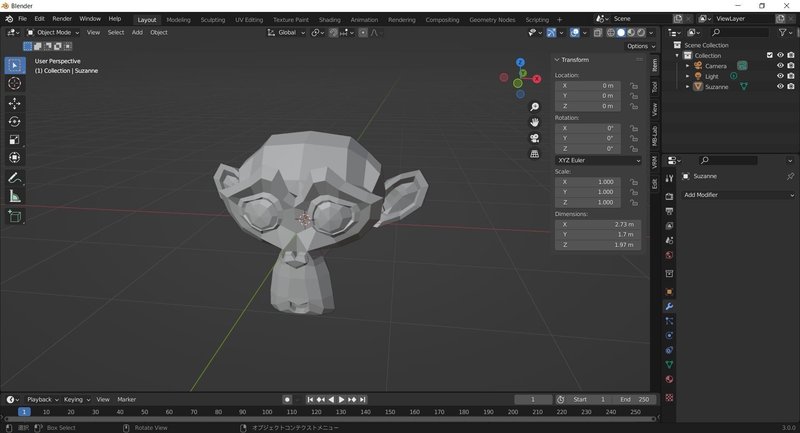
Task: Click the X location value field
Action: 588,86
